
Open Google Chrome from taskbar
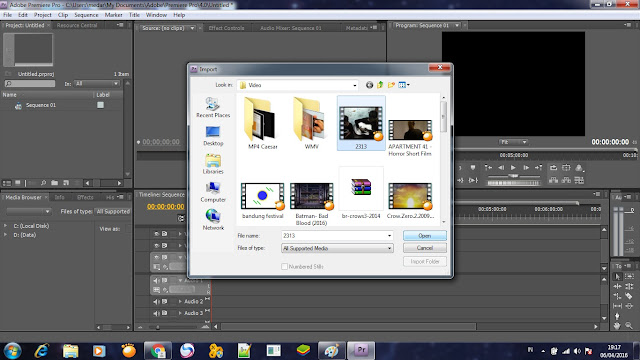pos(158,351)
